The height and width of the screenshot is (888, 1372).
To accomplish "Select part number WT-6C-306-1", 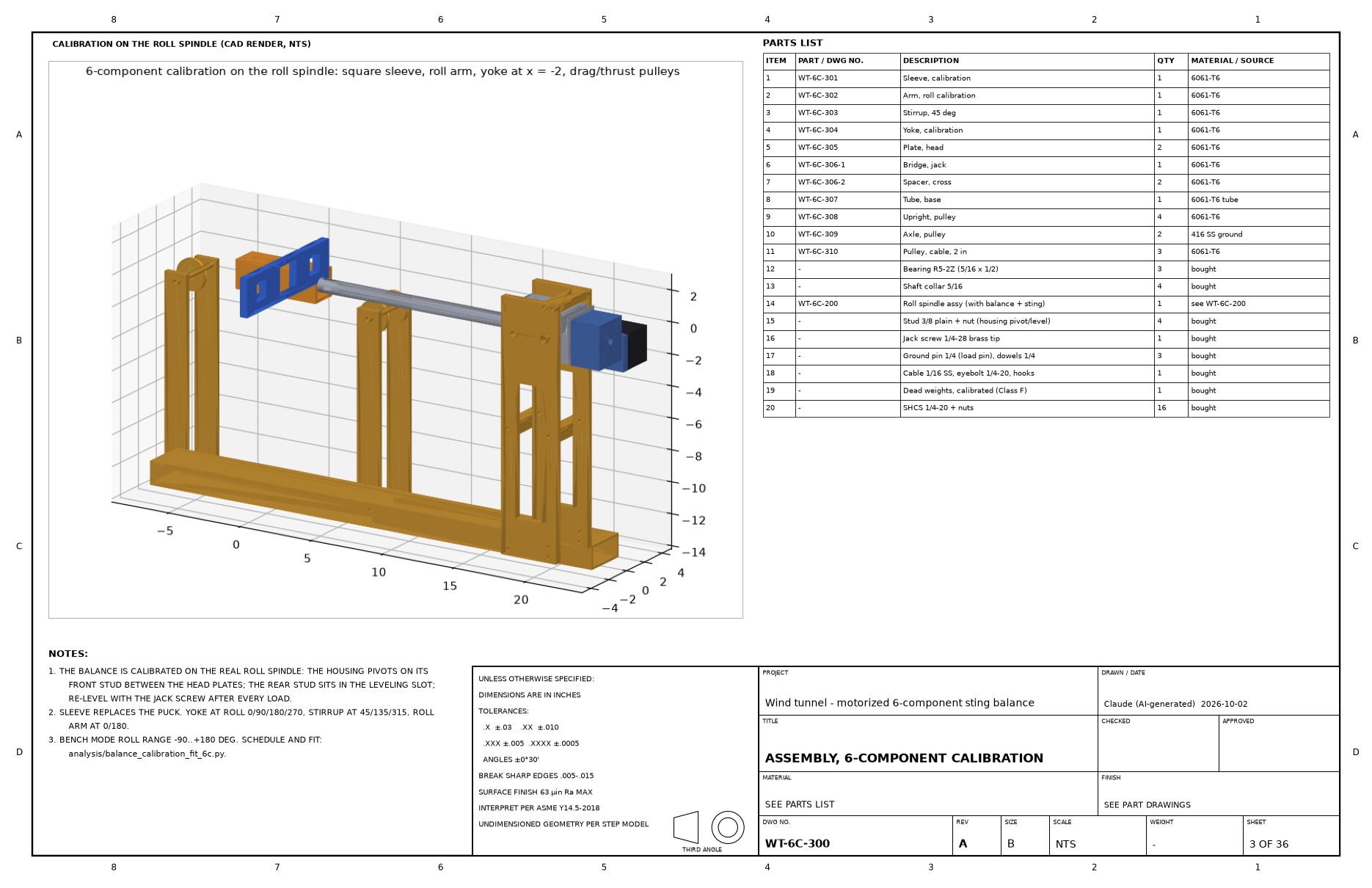I will point(822,165).
